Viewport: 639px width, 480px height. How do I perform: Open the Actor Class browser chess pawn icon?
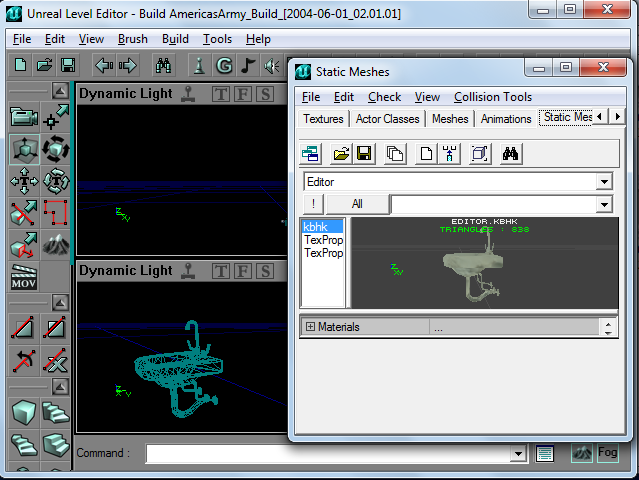(x=199, y=65)
